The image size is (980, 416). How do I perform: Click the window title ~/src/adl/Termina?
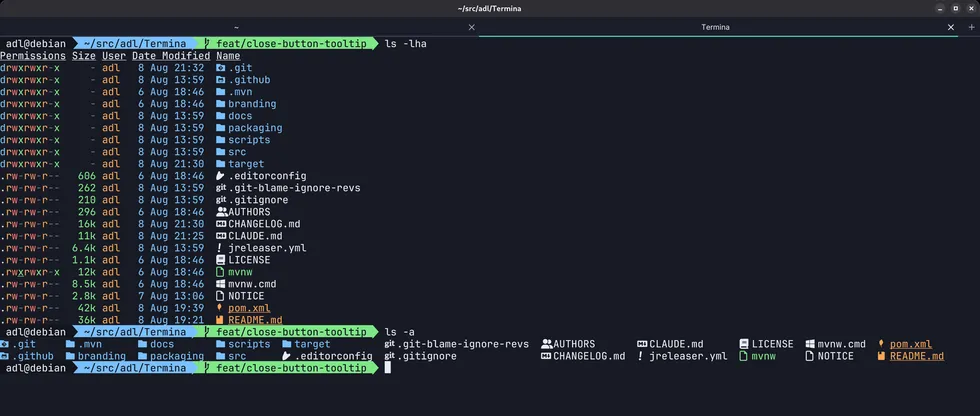[489, 8]
